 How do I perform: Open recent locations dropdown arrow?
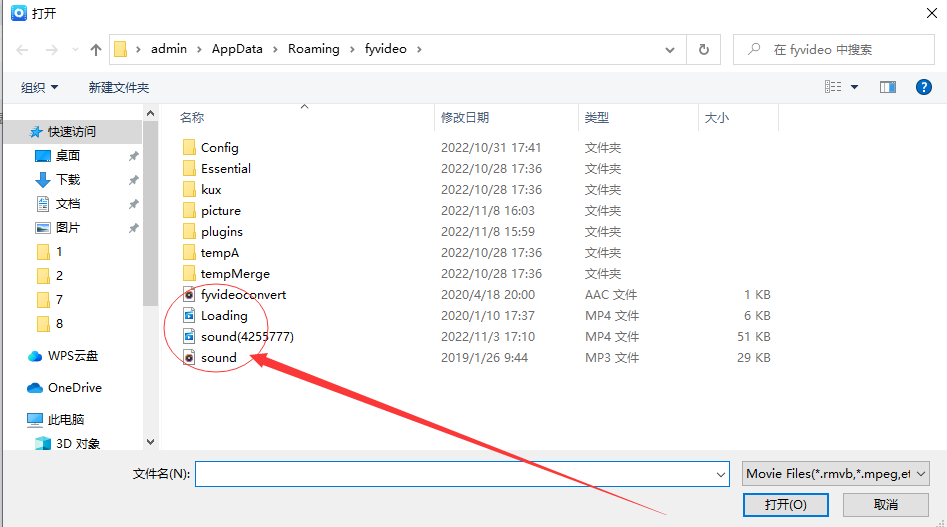pos(75,50)
